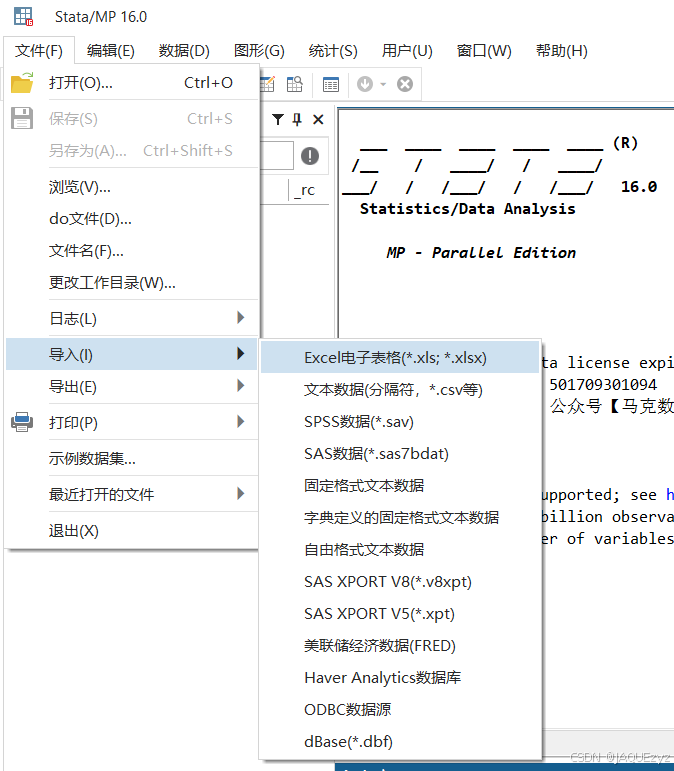
Task: Select 美联储经济数据(FRED) import option
Action: coord(400,646)
